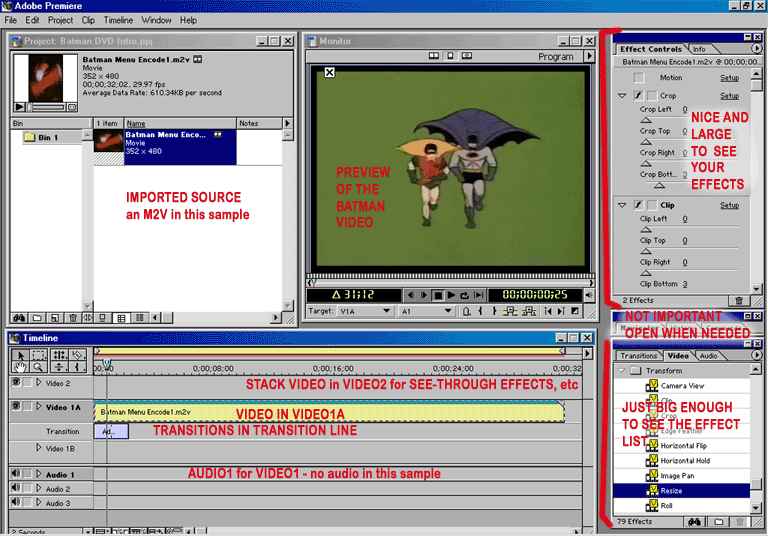Open the Target V1A video dropdown
This screenshot has width=768, height=536.
(365, 311)
